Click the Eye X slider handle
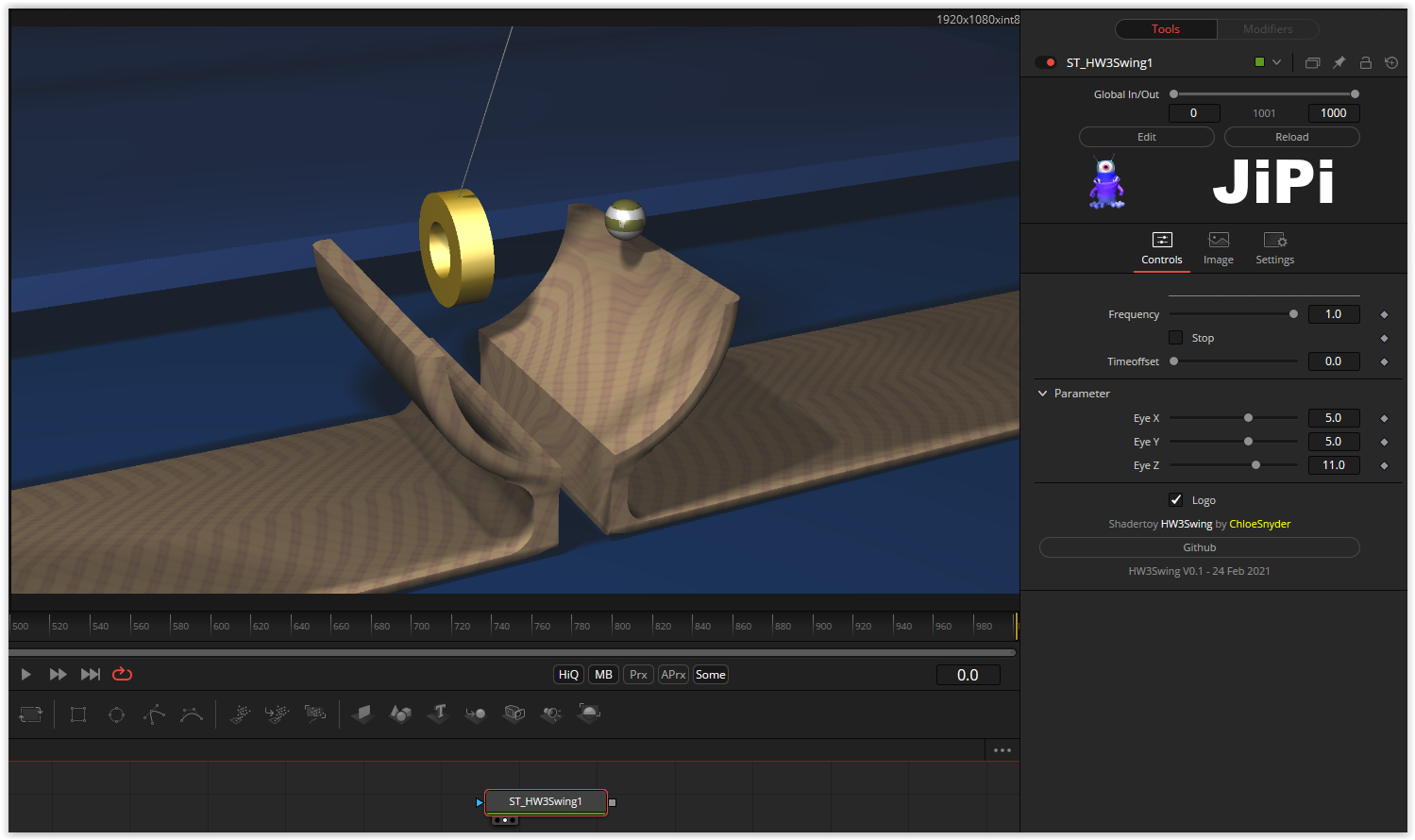The image size is (1415, 840). pos(1248,418)
